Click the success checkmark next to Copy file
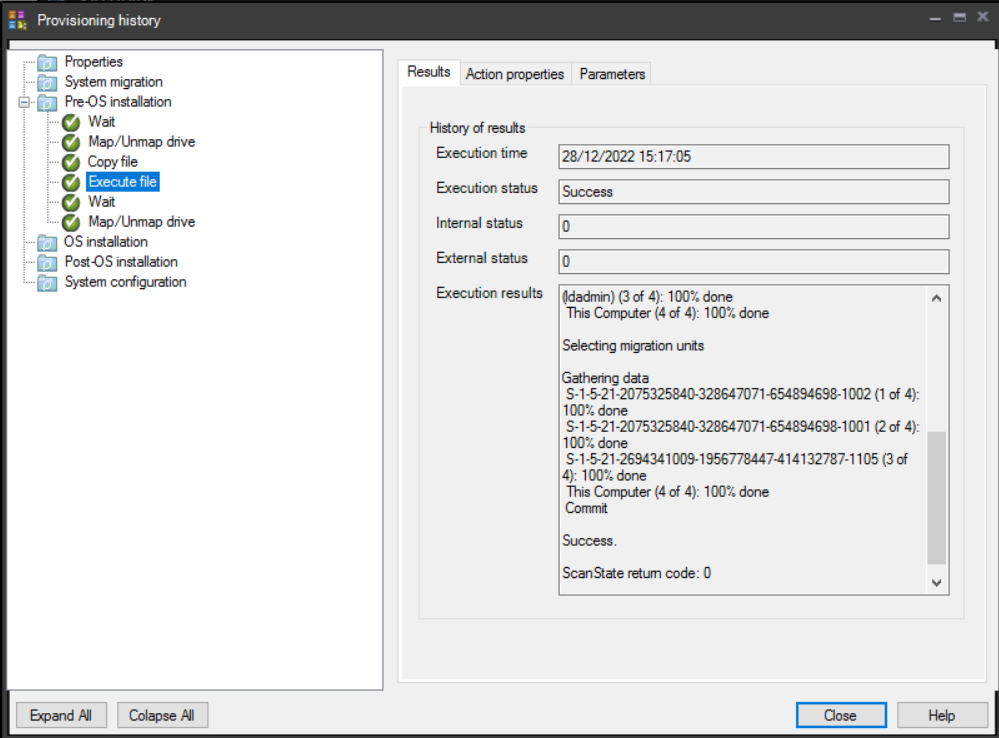This screenshot has width=999, height=738. (x=69, y=162)
